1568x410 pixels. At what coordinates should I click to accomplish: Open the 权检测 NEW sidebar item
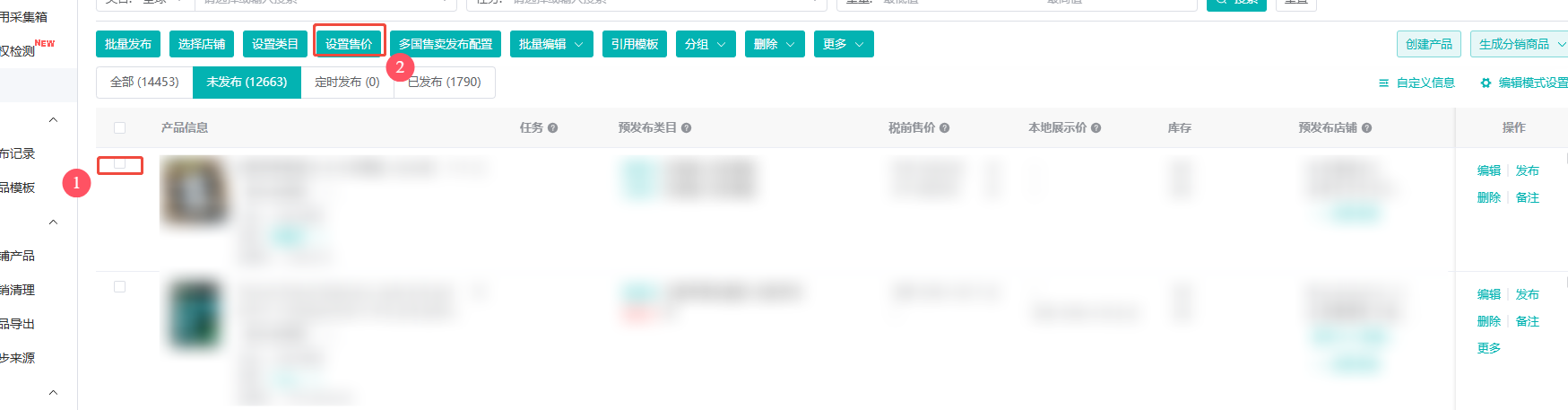[27, 49]
